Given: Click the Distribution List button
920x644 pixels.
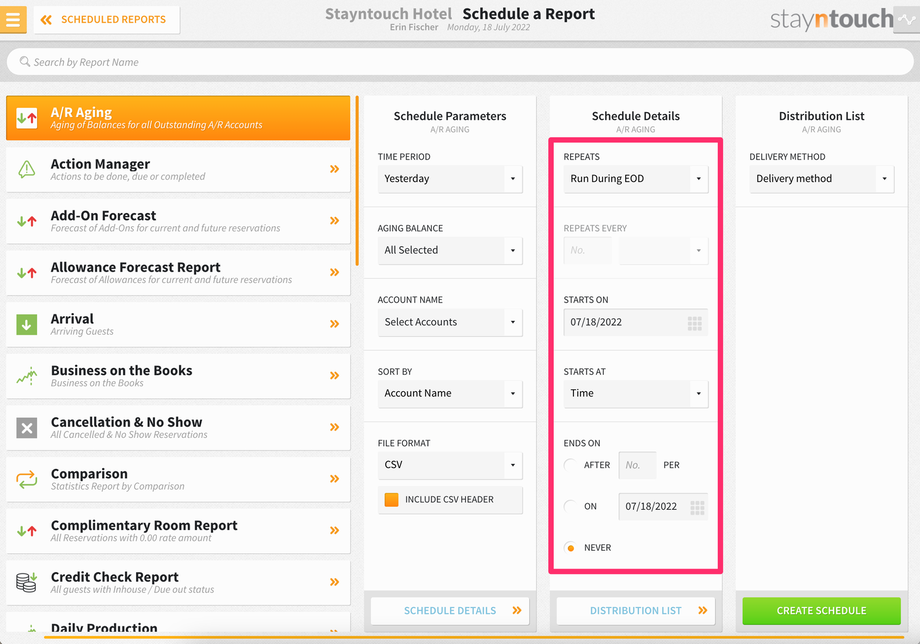Looking at the screenshot, I should click(x=636, y=611).
